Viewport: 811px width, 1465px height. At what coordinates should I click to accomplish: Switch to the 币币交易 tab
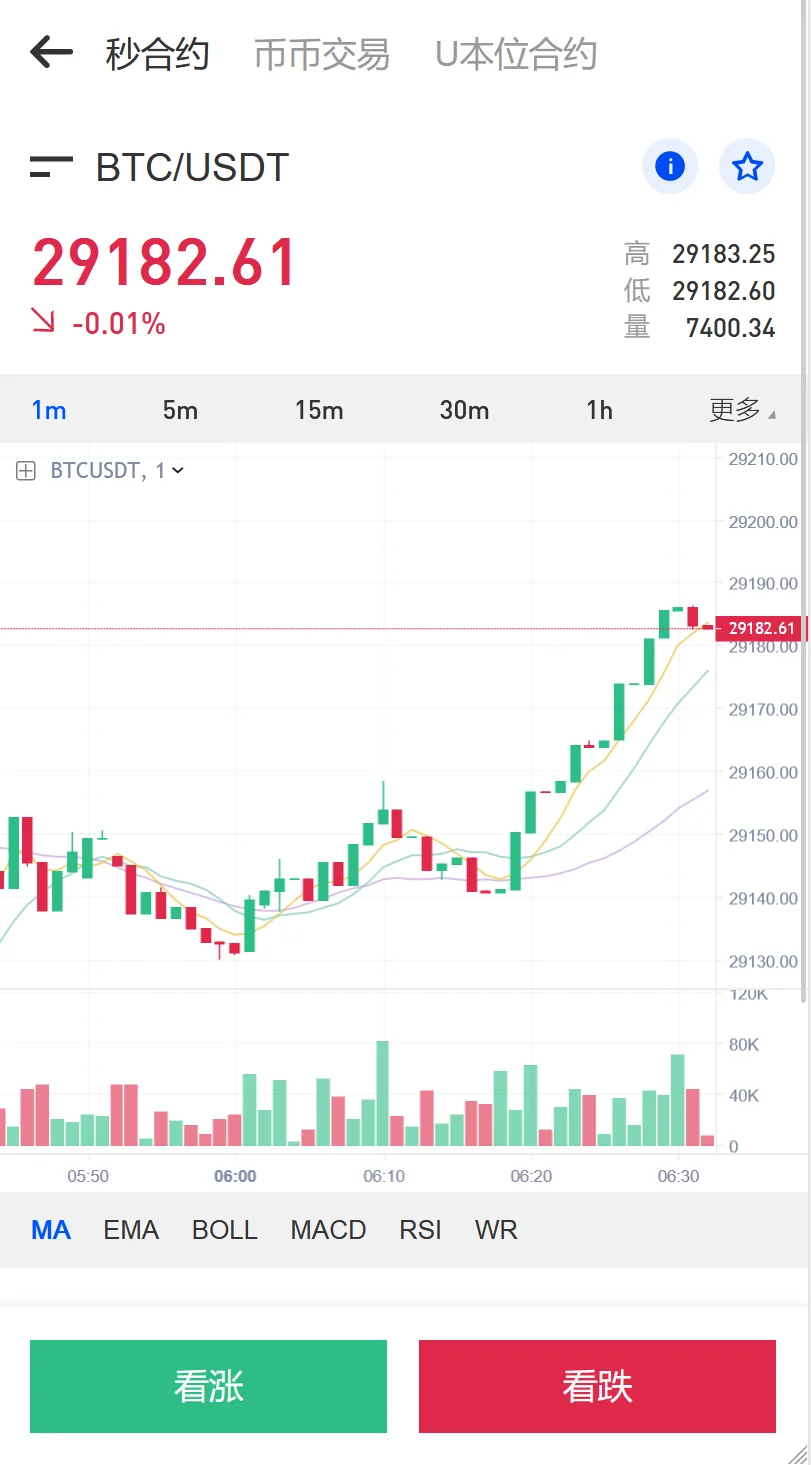(322, 54)
